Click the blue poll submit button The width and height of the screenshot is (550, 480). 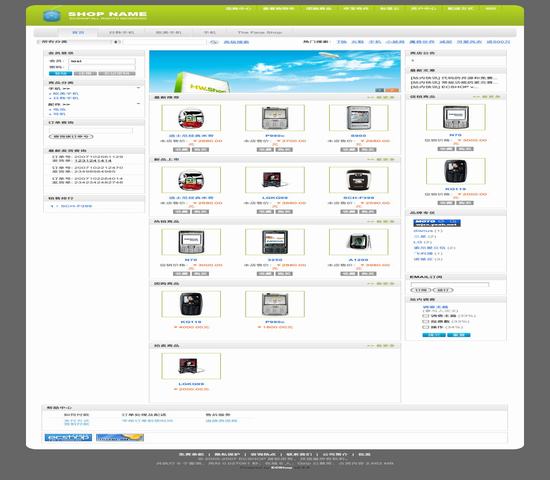pyautogui.click(x=434, y=335)
